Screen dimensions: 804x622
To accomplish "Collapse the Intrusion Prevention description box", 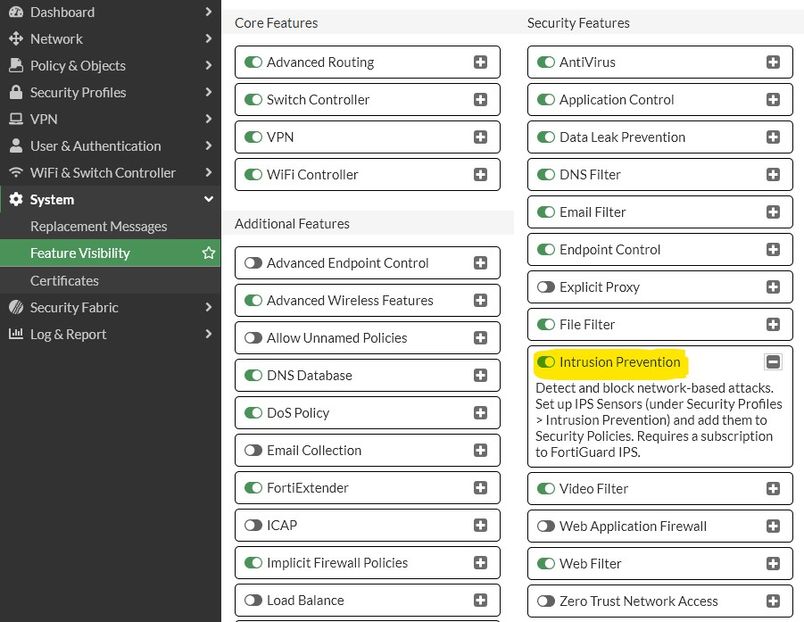I will coord(773,362).
